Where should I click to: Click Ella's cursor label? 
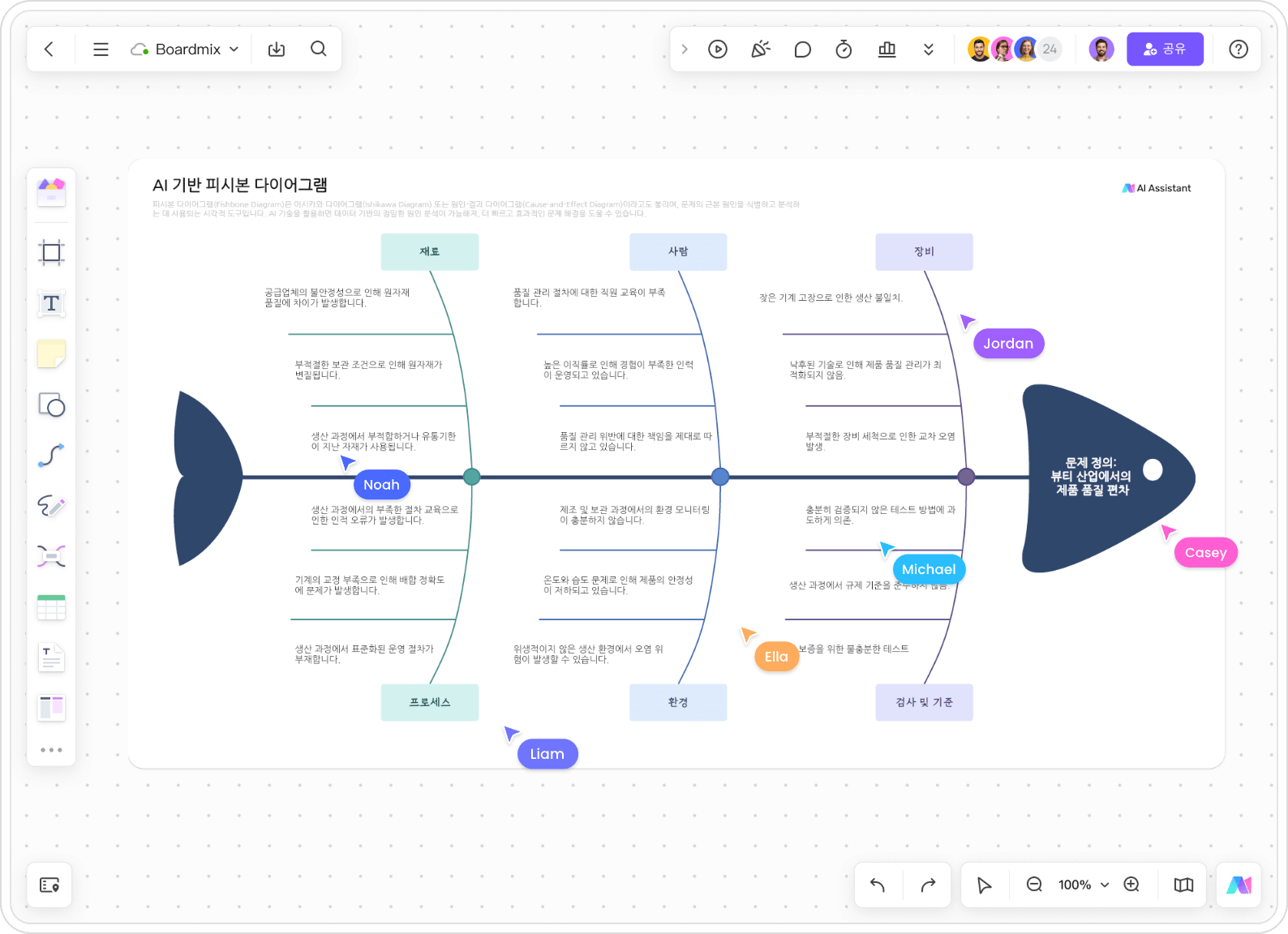[x=776, y=657]
